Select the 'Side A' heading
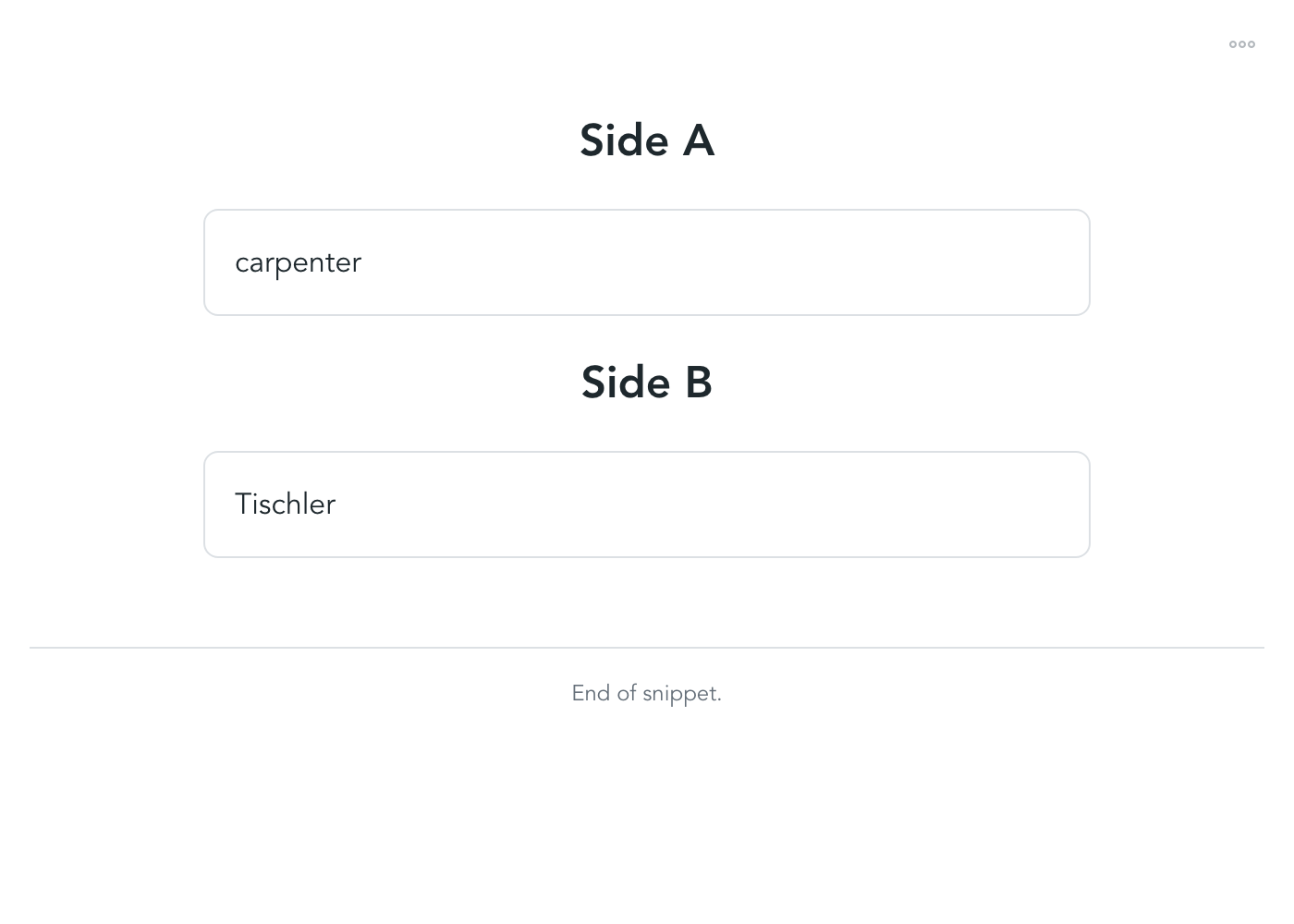1294x924 pixels. point(647,140)
